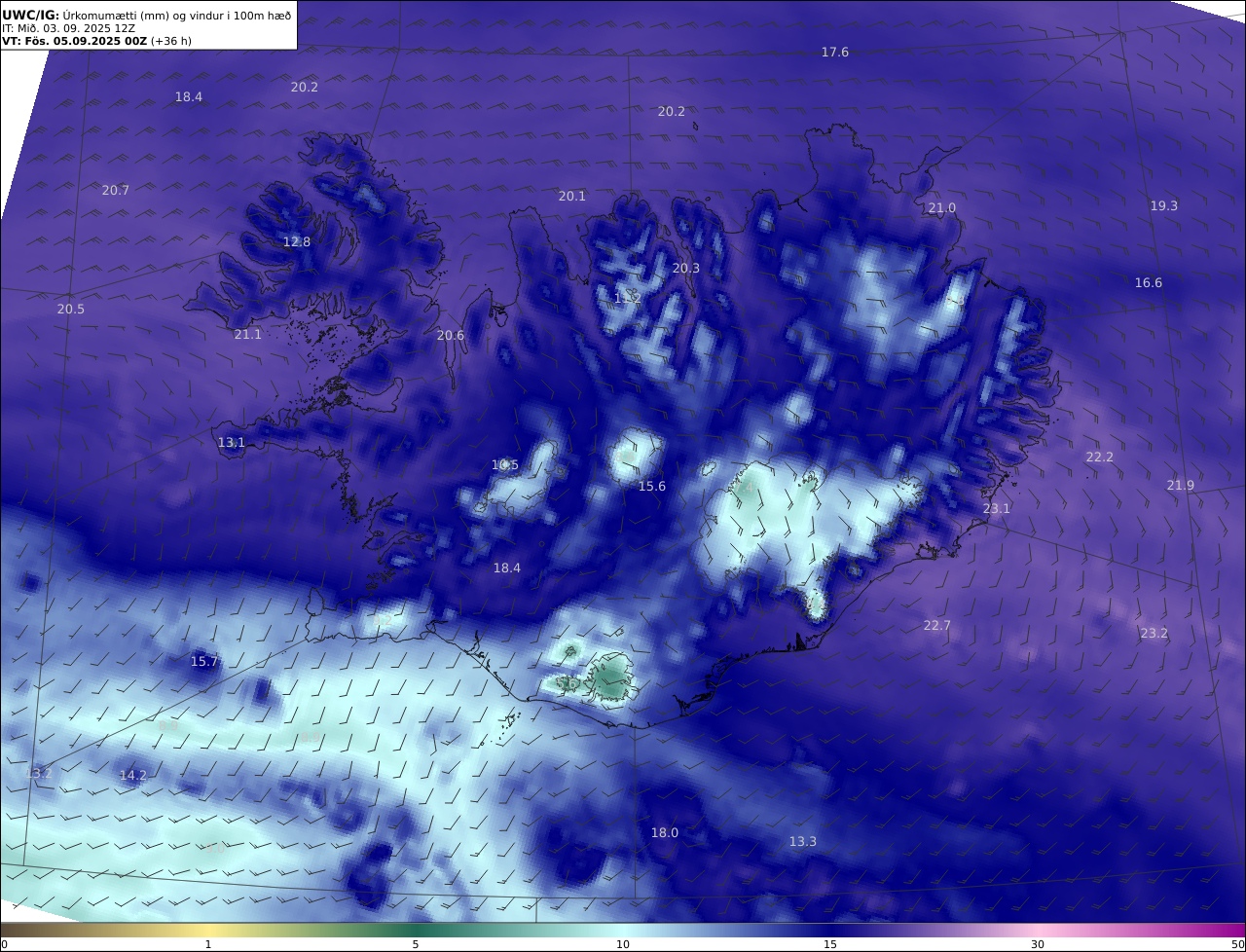This screenshot has height=952, width=1246.
Task: Click the 13.3 value label
Action: [x=803, y=842]
